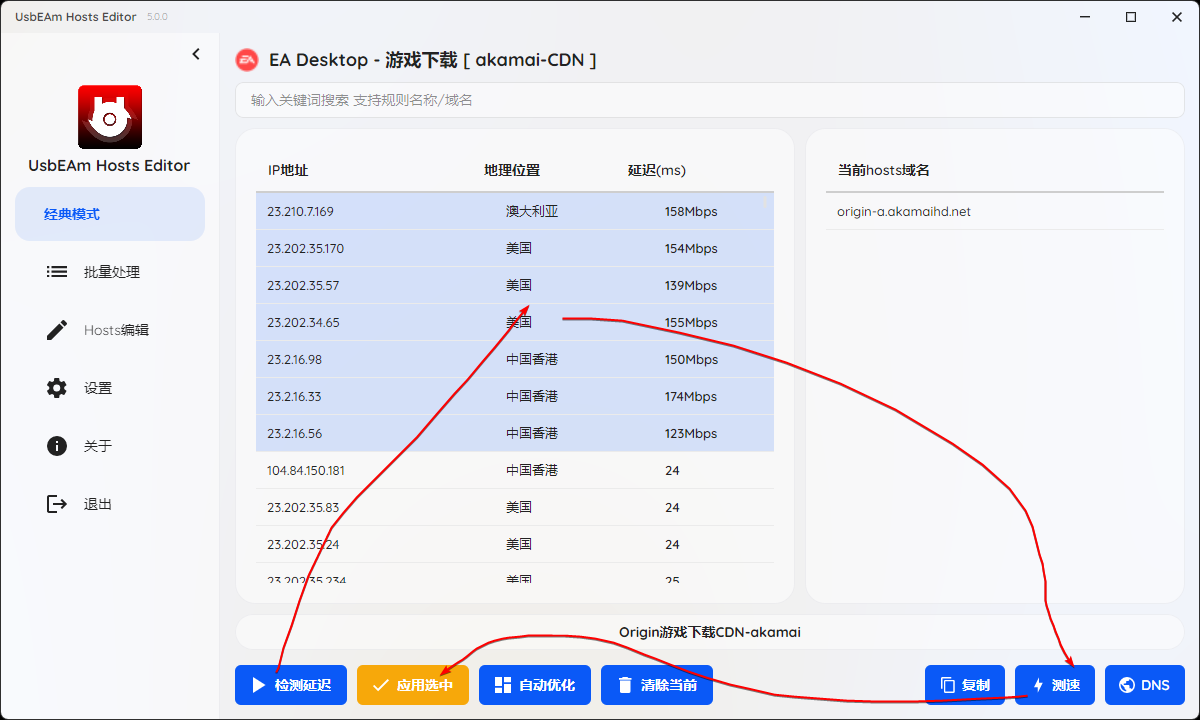Click the 退出 exit icon
The width and height of the screenshot is (1200, 720).
click(57, 504)
